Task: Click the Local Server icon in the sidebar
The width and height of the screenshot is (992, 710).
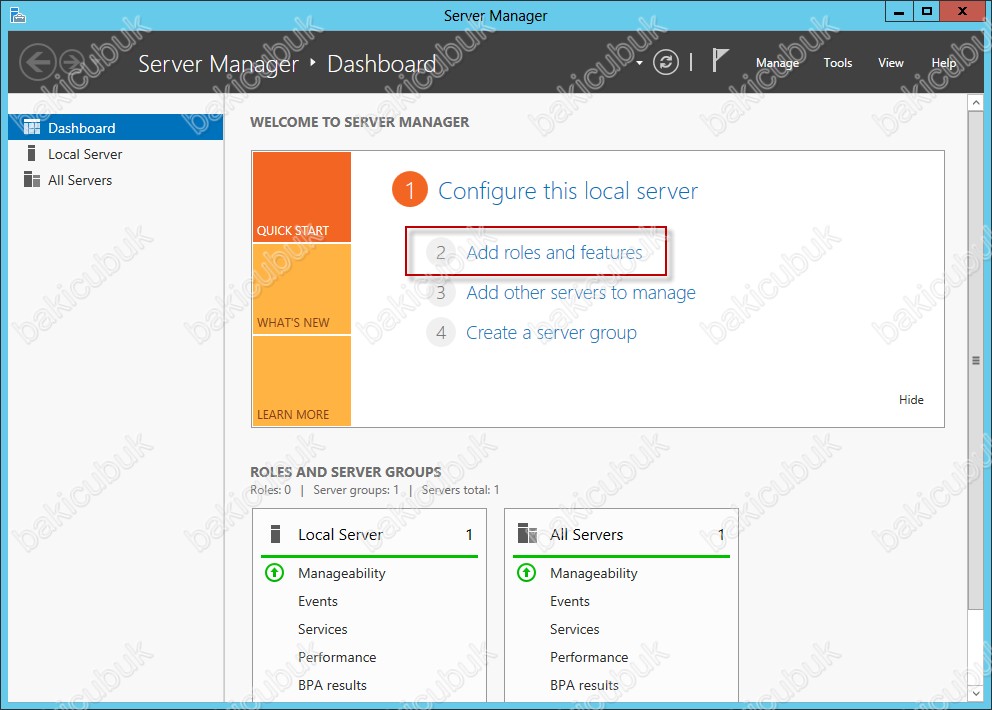Action: click(x=31, y=153)
